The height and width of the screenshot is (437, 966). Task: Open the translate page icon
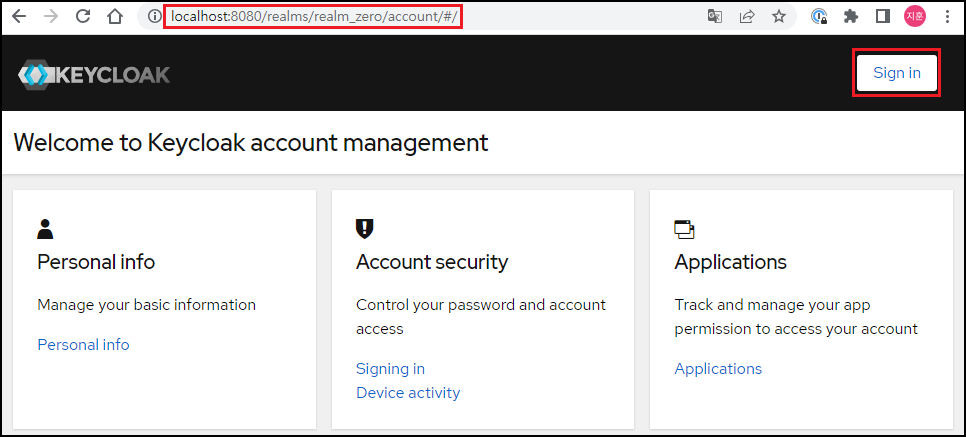(x=715, y=17)
